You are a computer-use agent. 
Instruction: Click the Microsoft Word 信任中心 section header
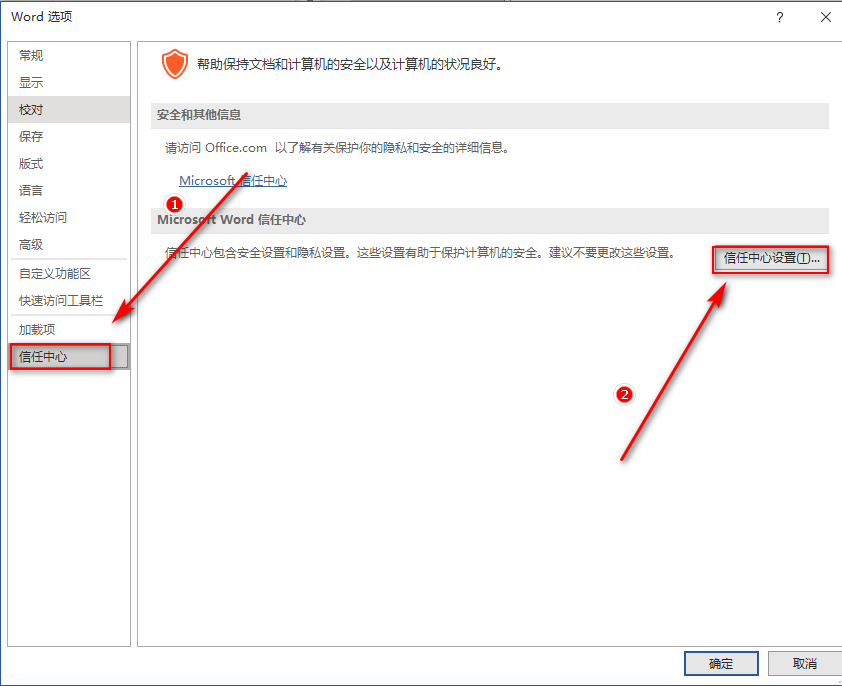click(490, 220)
